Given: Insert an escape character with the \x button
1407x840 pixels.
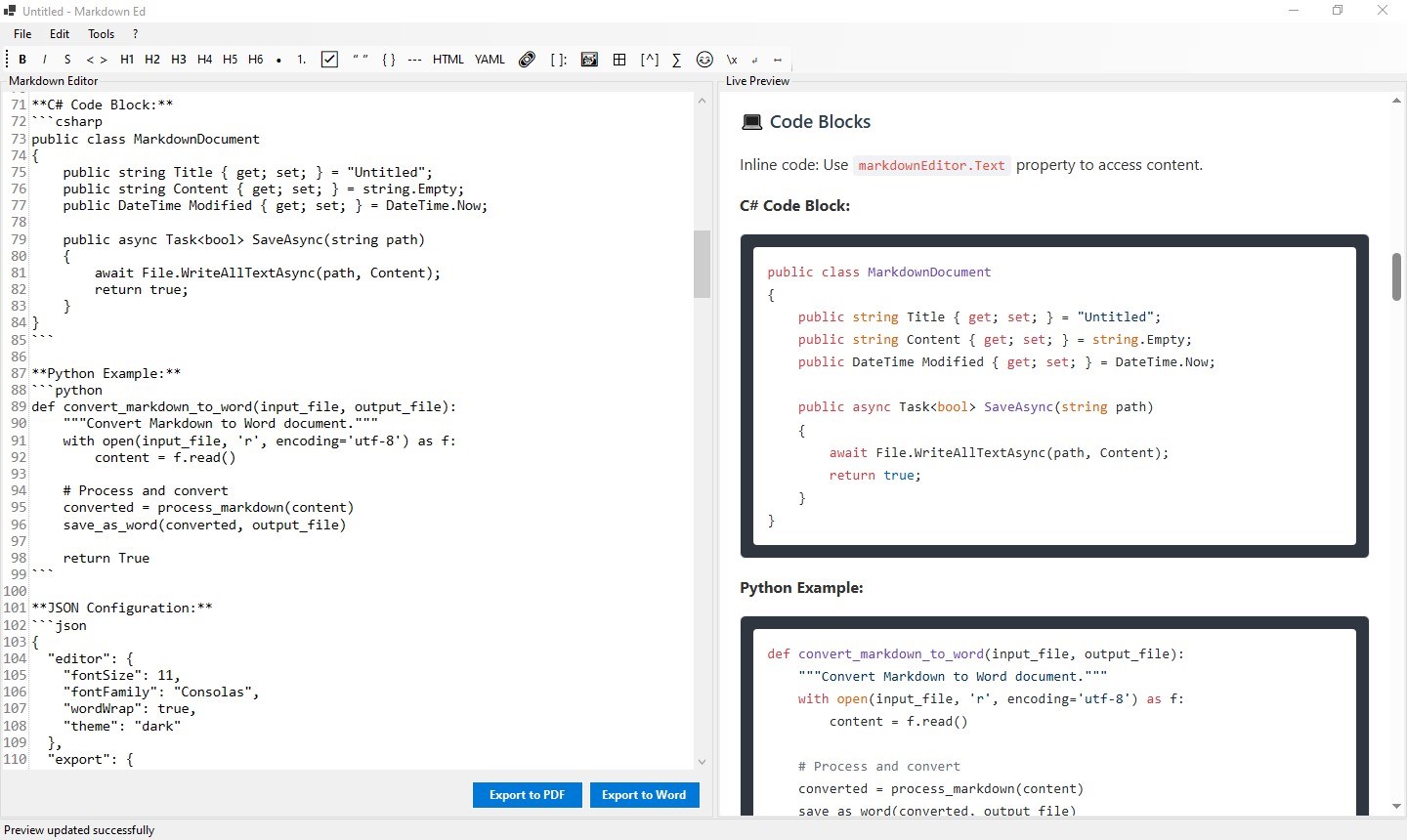Looking at the screenshot, I should [x=732, y=60].
